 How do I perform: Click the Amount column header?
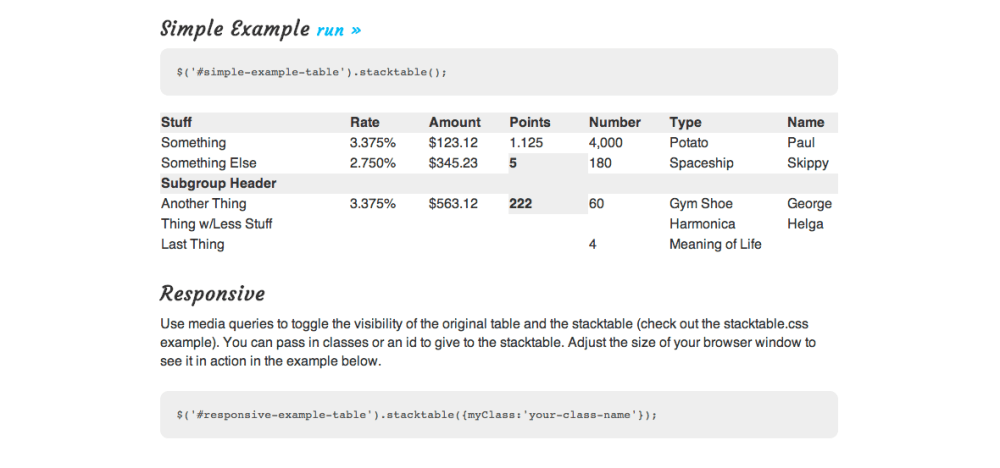click(454, 122)
